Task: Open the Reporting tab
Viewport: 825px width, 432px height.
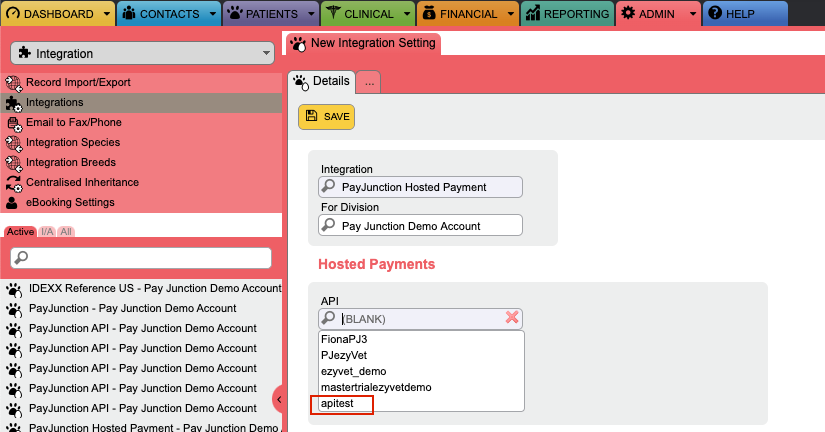Action: coord(568,14)
